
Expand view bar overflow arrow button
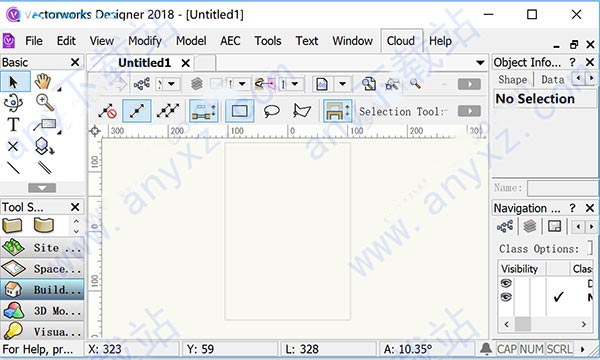[469, 84]
